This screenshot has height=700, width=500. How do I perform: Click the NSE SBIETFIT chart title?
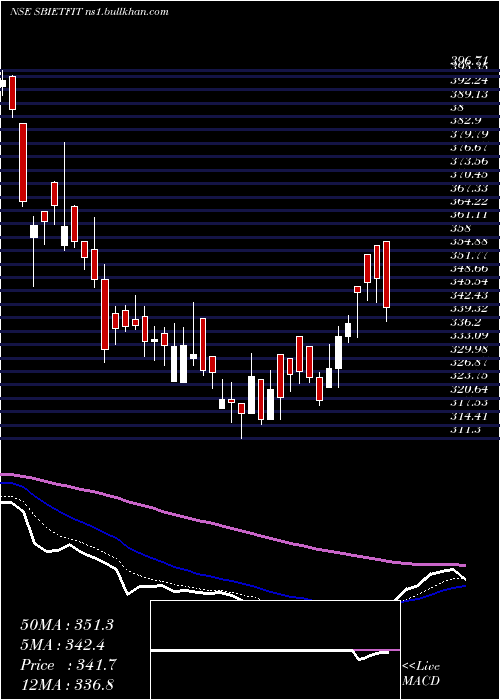[46, 12]
